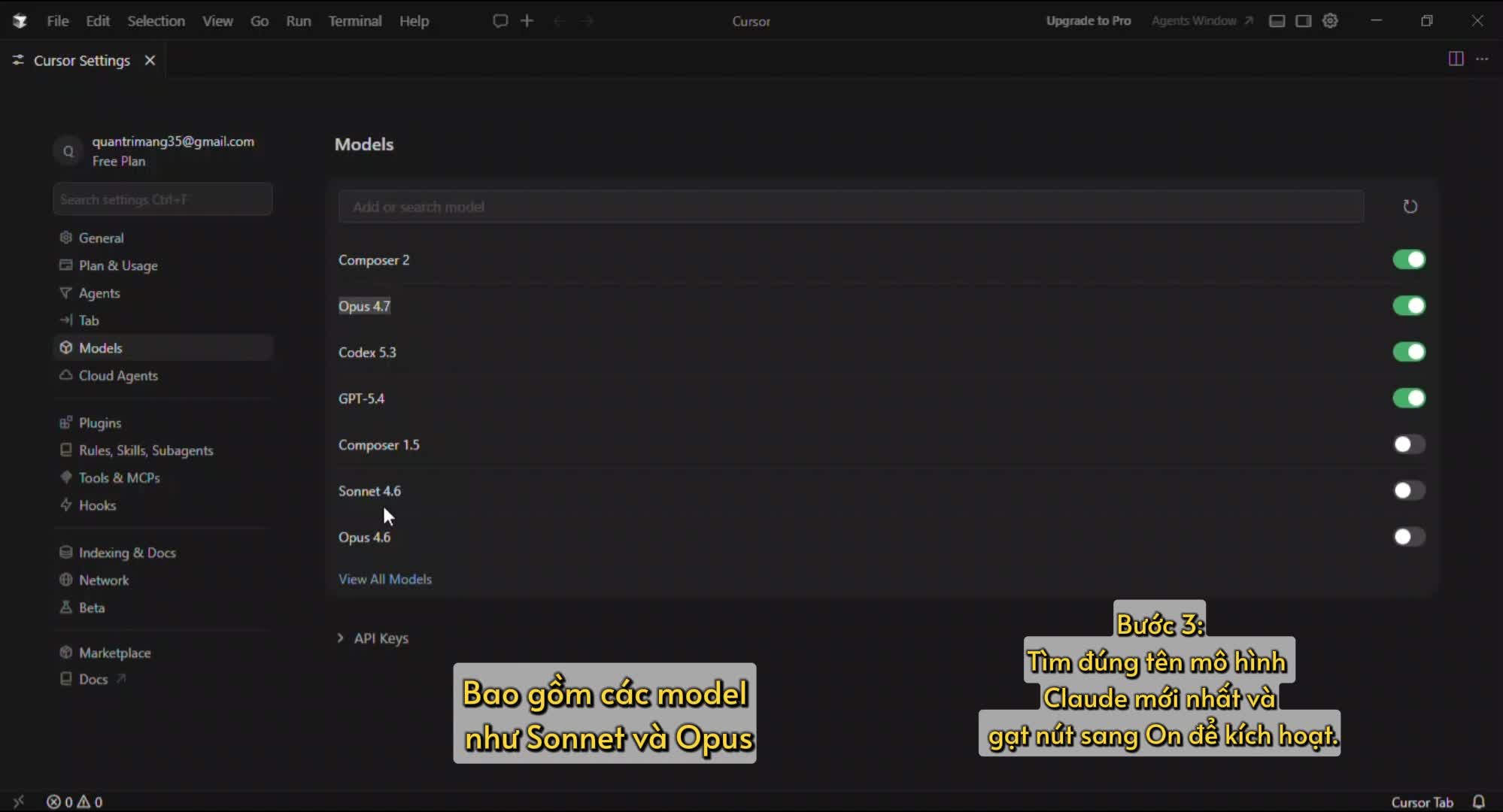The image size is (1503, 812).
Task: Toggle the bottom panel layout icon
Action: [1277, 21]
